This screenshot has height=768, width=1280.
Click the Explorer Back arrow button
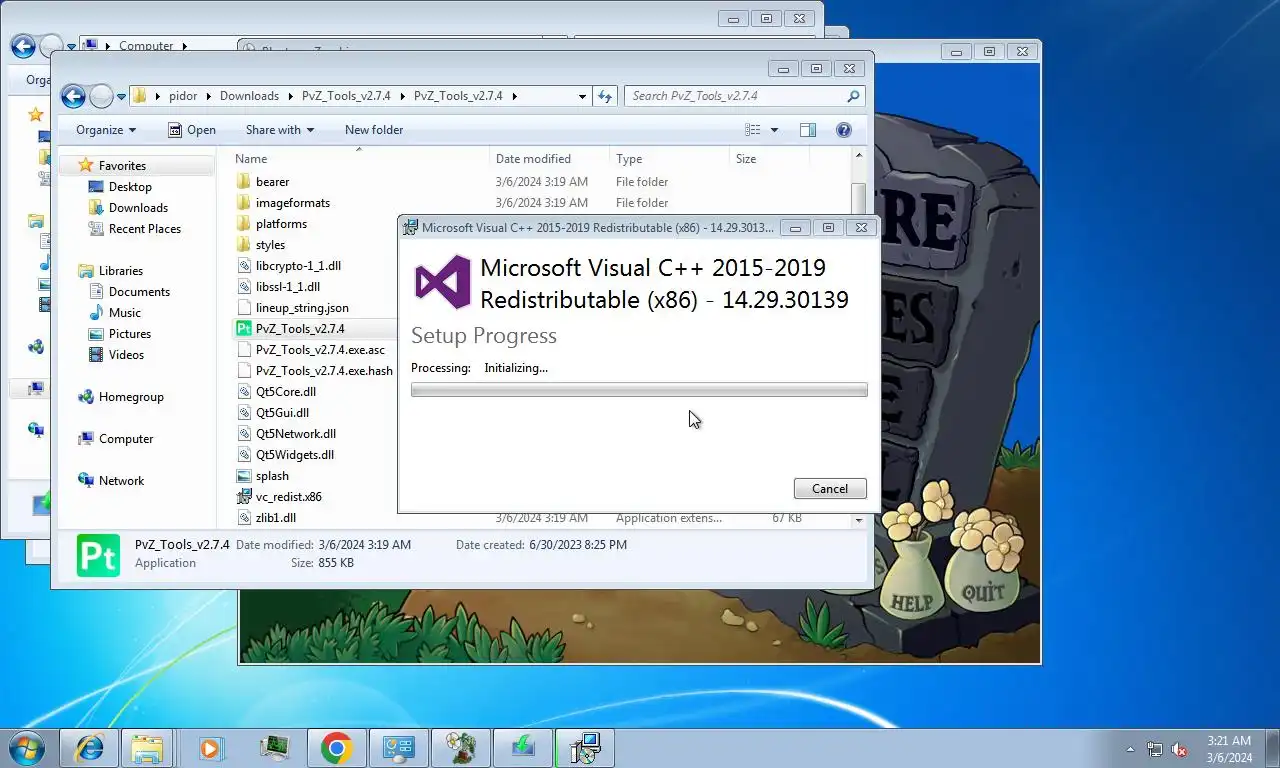coord(73,96)
